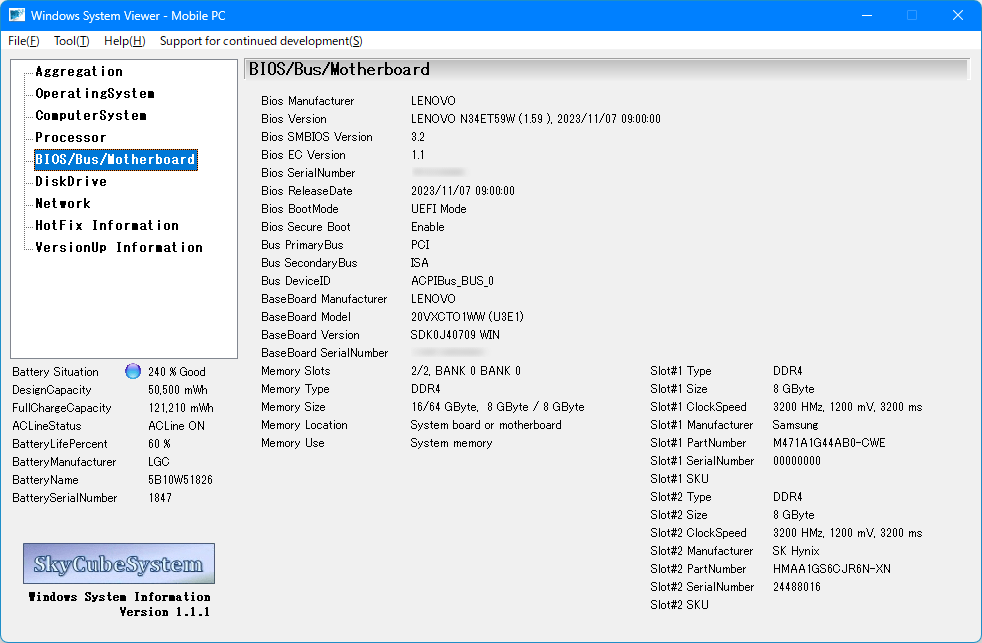This screenshot has height=643, width=982.
Task: Show Network information
Action: [x=63, y=203]
